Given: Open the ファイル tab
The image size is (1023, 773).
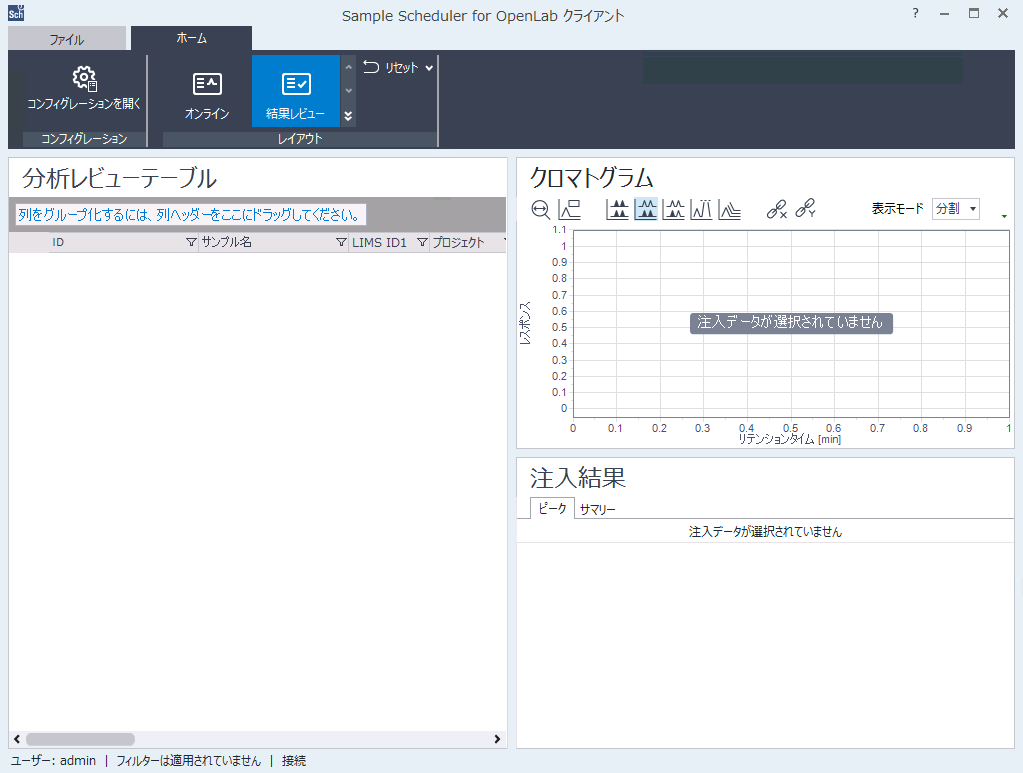Looking at the screenshot, I should coord(67,39).
